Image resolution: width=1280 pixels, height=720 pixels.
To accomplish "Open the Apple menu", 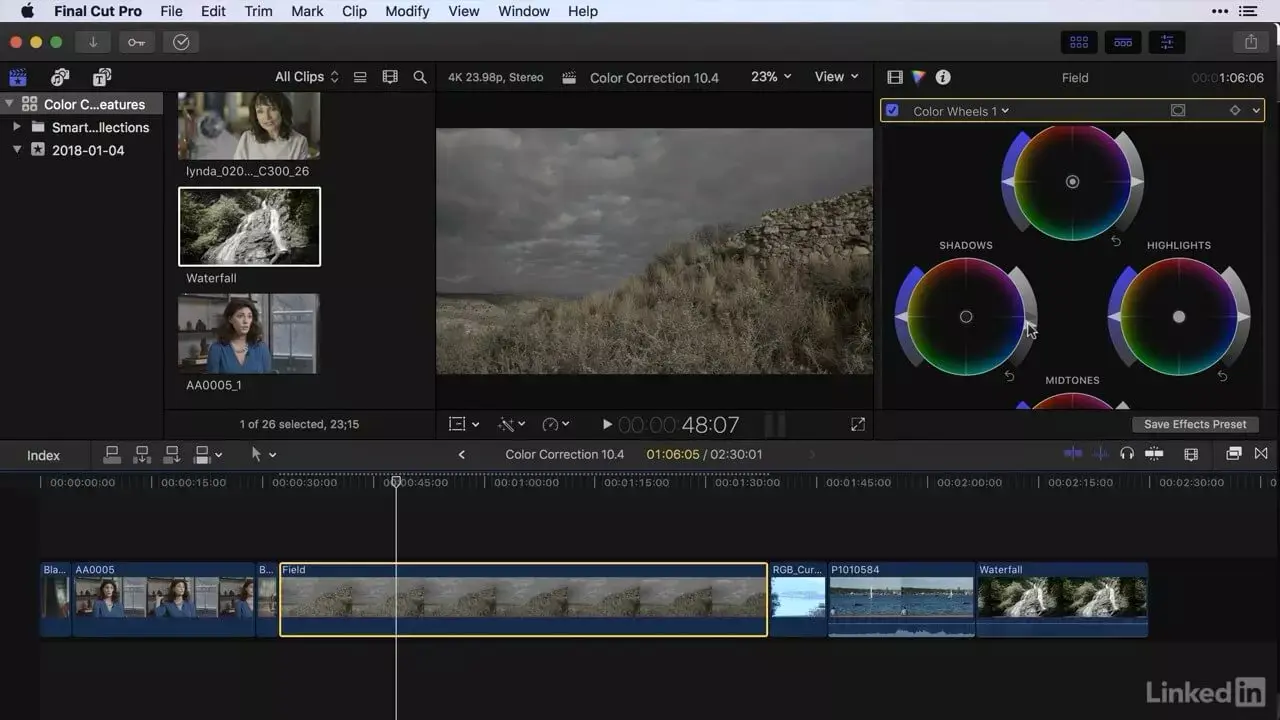I will 27,11.
